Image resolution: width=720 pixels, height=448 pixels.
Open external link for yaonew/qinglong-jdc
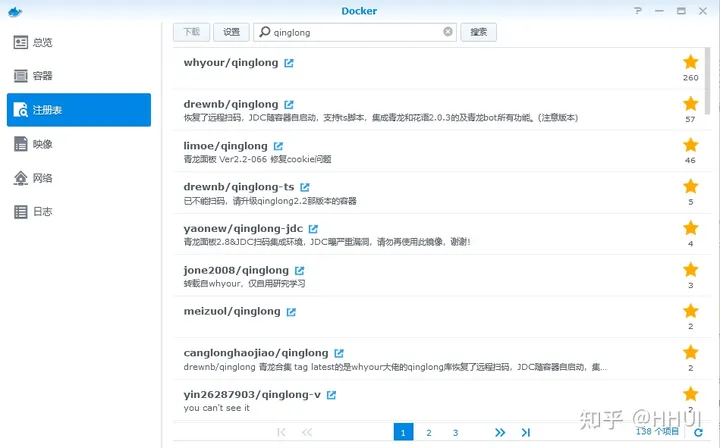313,229
